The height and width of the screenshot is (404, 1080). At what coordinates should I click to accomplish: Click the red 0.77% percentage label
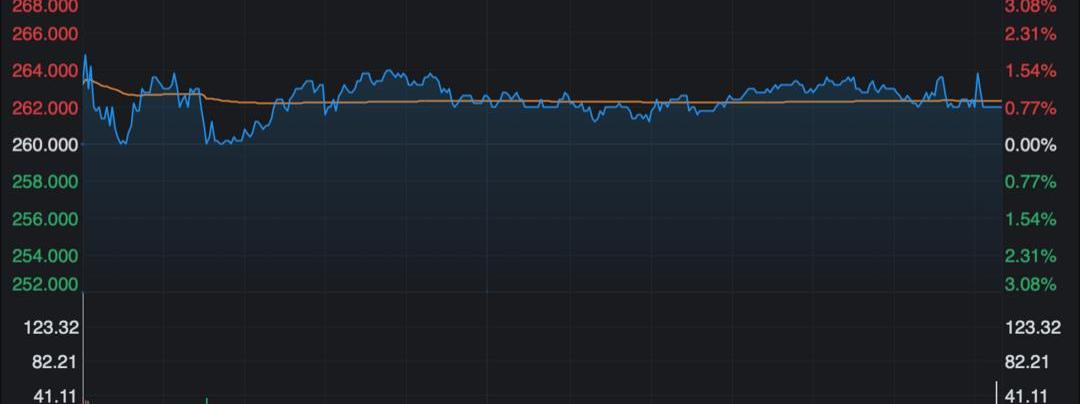tap(1031, 108)
